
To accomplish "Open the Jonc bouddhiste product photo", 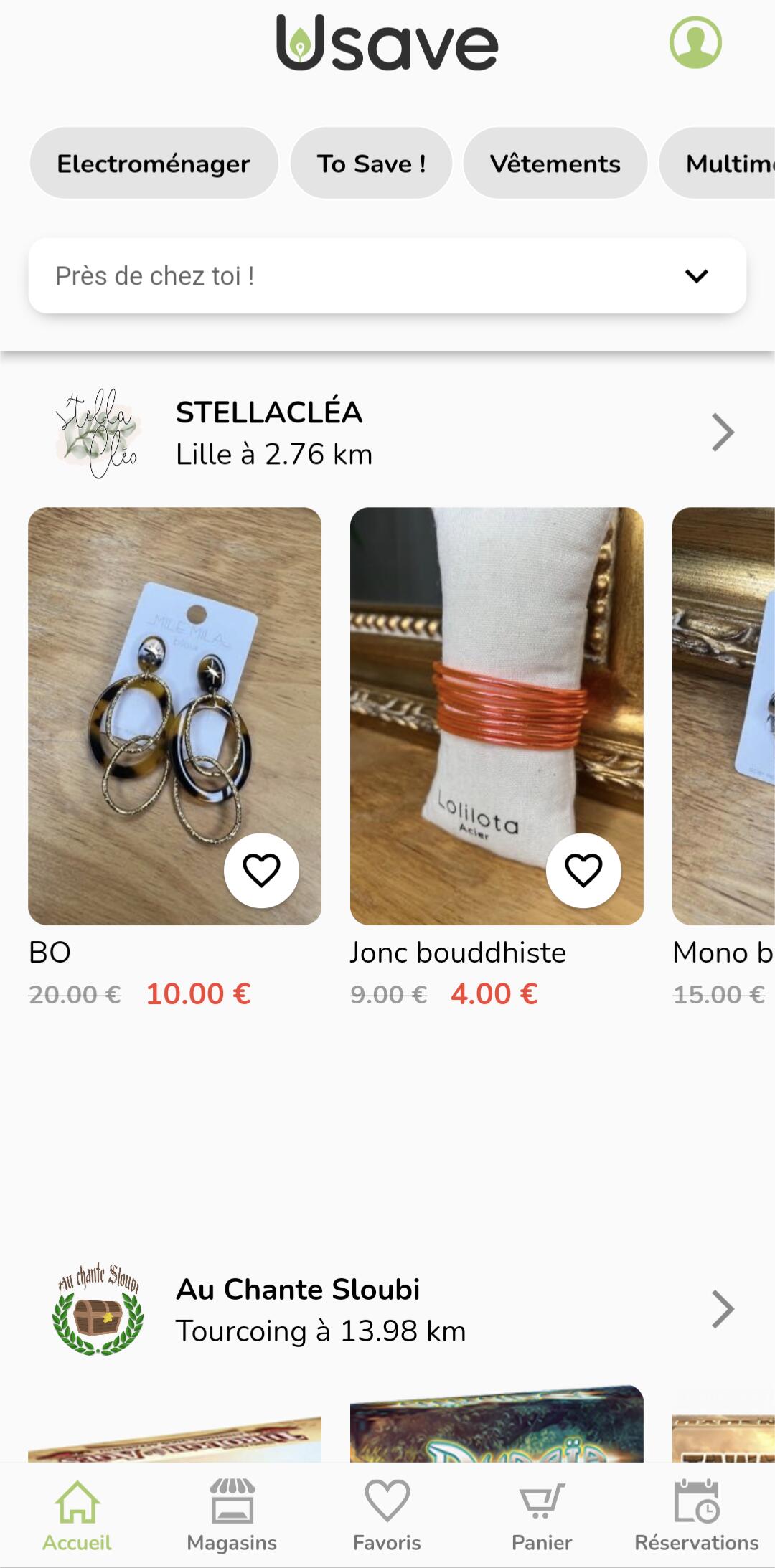I will point(497,716).
